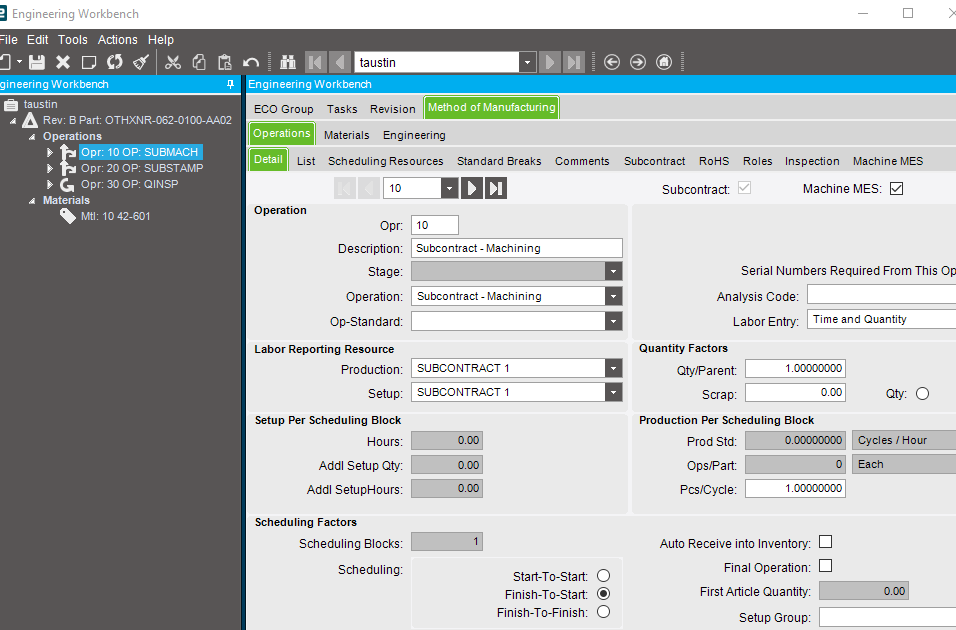Click the Refresh icon in the toolbar
This screenshot has width=956, height=630.
click(x=114, y=62)
